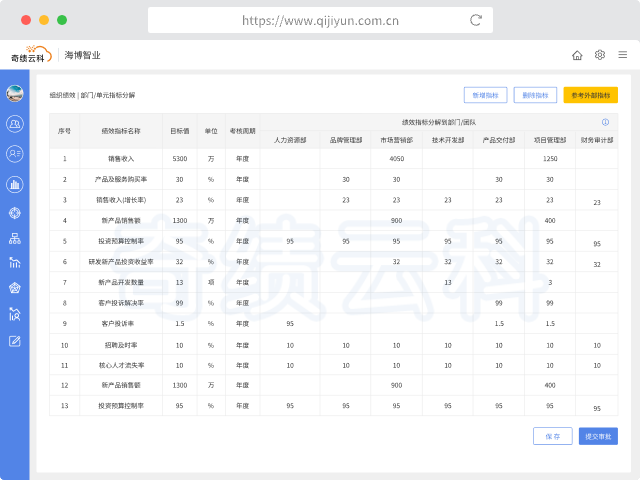This screenshot has height=480, width=640.
Task: Click the contact card icon in sidebar
Action: coord(15,153)
